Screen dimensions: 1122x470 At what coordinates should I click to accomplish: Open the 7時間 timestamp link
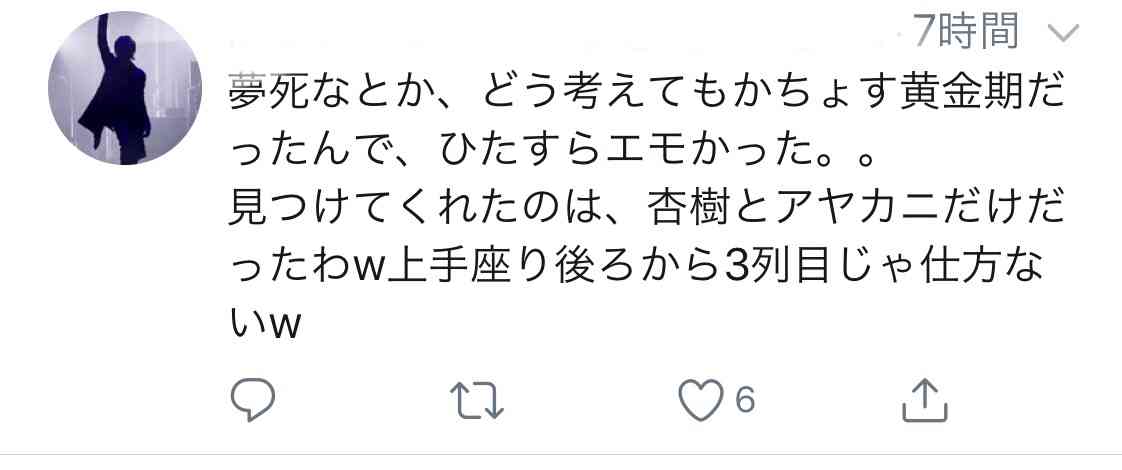click(x=966, y=31)
